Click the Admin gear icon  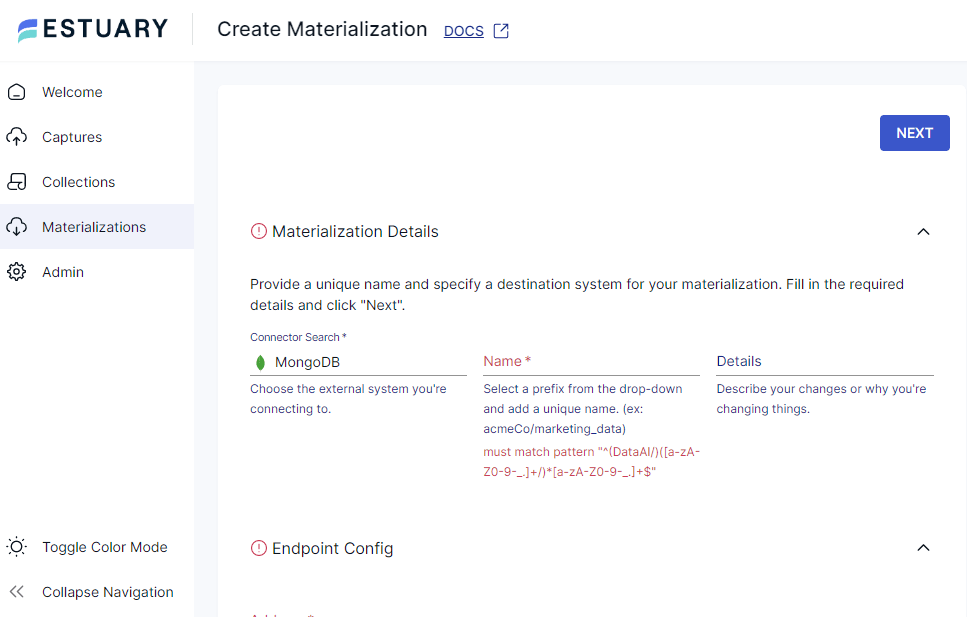pos(16,272)
